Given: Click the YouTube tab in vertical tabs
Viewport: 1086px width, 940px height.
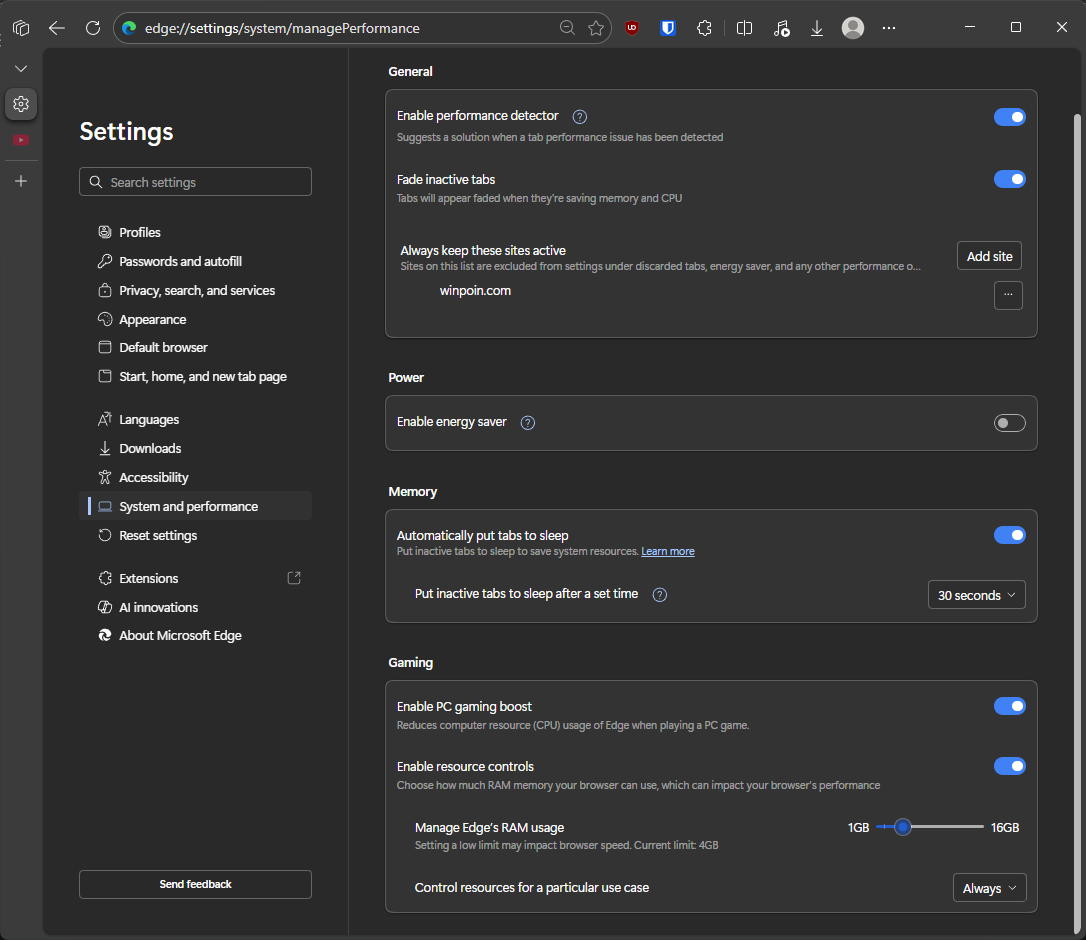Looking at the screenshot, I should [21, 140].
